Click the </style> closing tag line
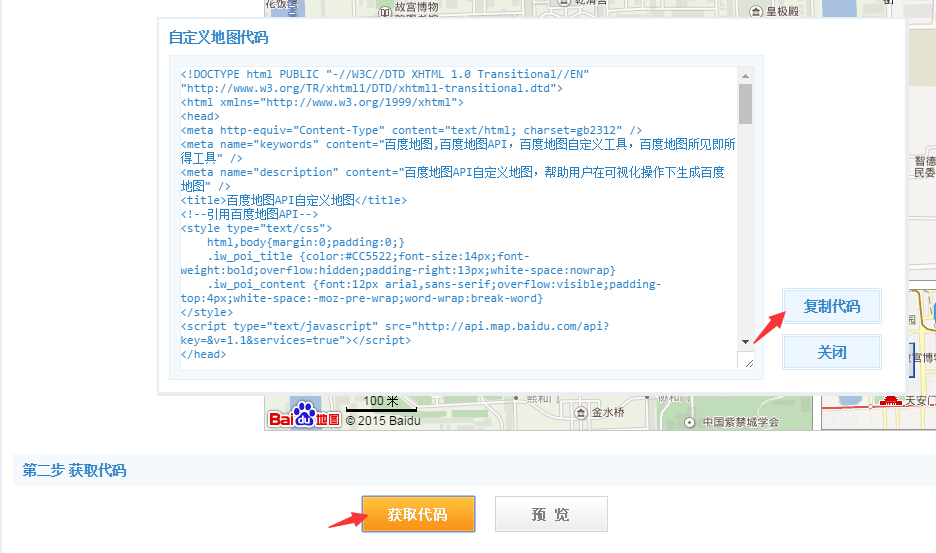Viewport: 936px width, 553px height. (x=207, y=312)
